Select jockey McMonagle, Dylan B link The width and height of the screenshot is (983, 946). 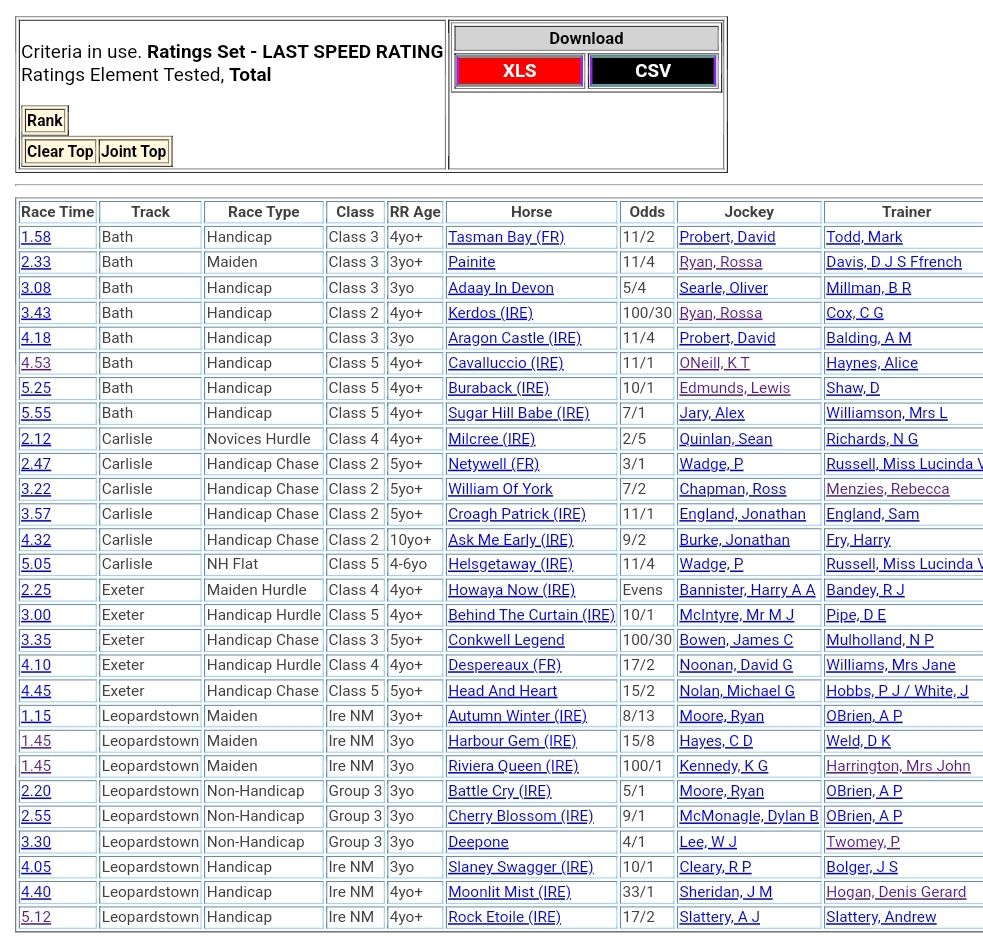[x=748, y=816]
